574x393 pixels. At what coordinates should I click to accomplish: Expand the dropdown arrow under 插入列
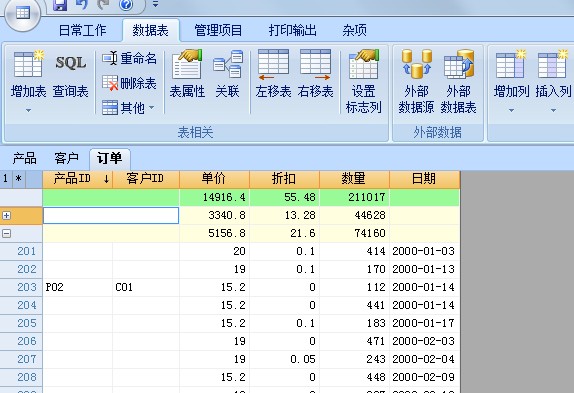[x=553, y=110]
